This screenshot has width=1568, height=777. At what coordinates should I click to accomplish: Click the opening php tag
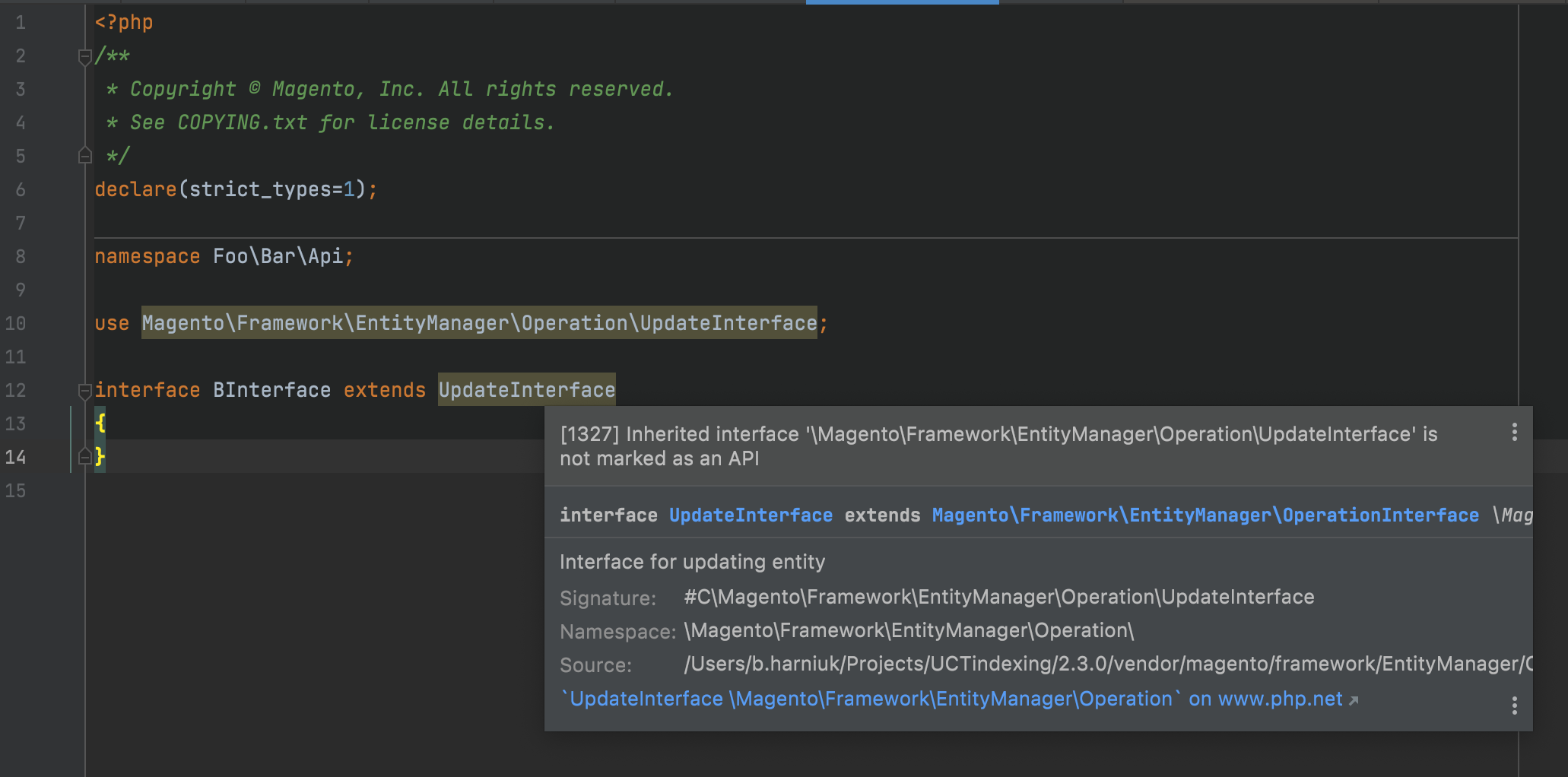[124, 22]
